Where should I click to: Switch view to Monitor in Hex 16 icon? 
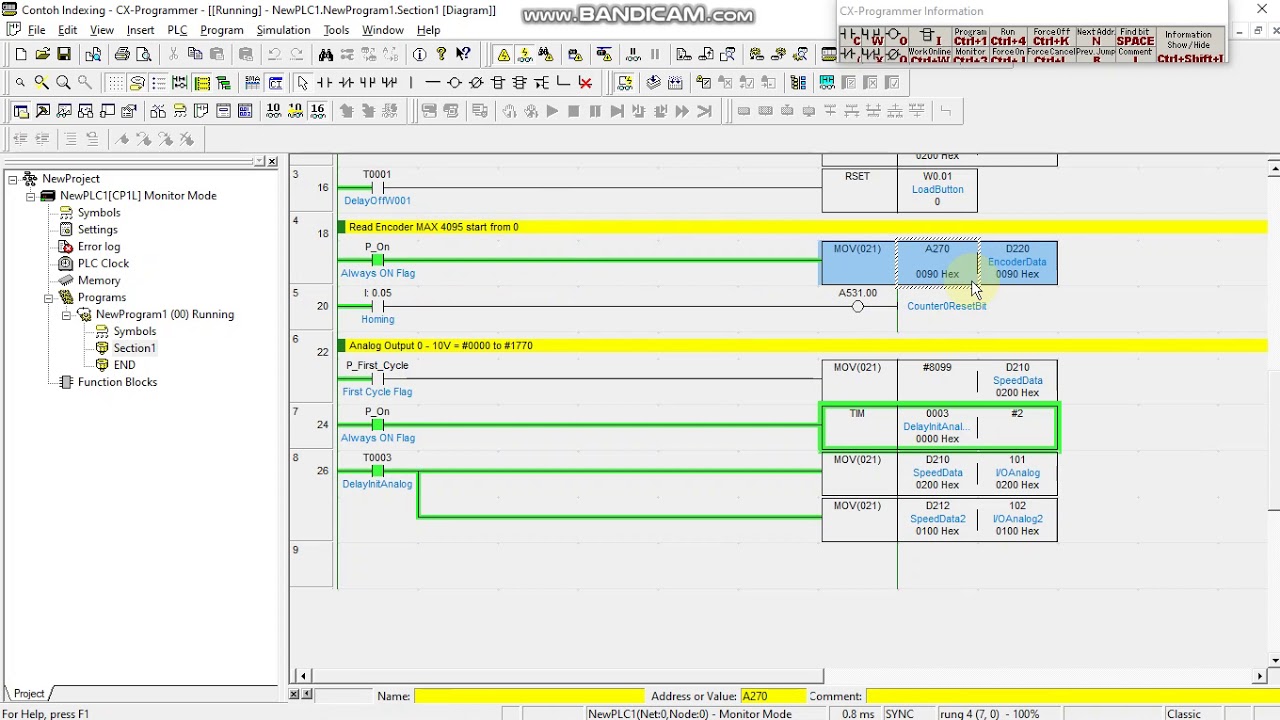coord(317,111)
